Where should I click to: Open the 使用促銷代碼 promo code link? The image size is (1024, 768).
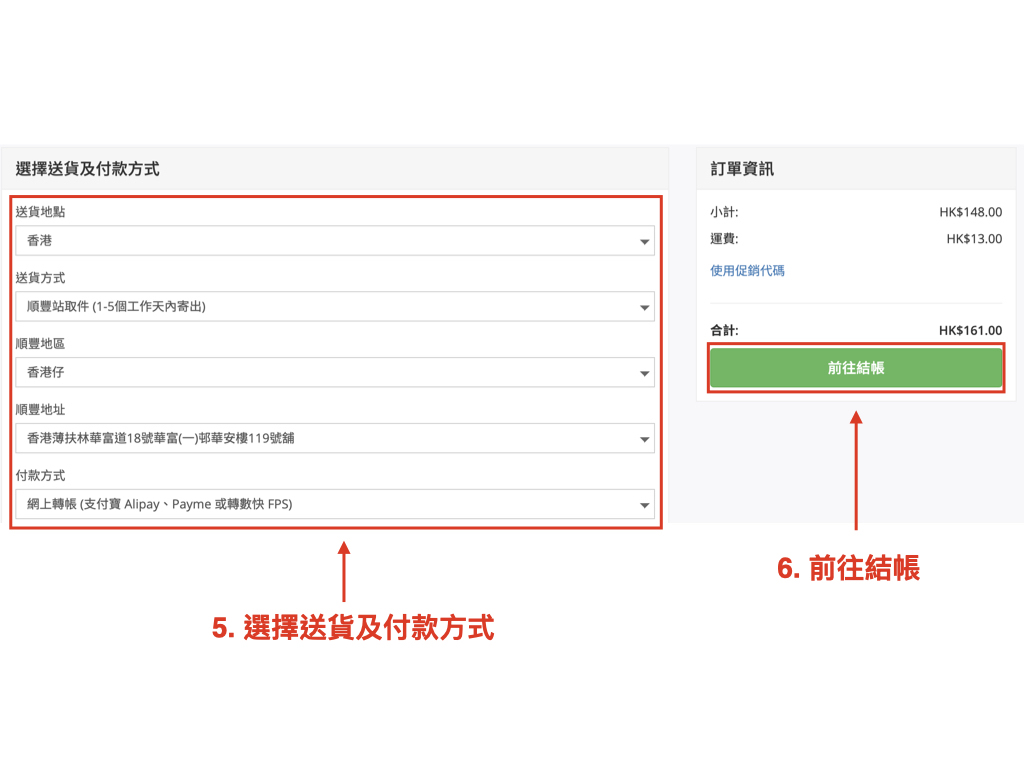747,271
